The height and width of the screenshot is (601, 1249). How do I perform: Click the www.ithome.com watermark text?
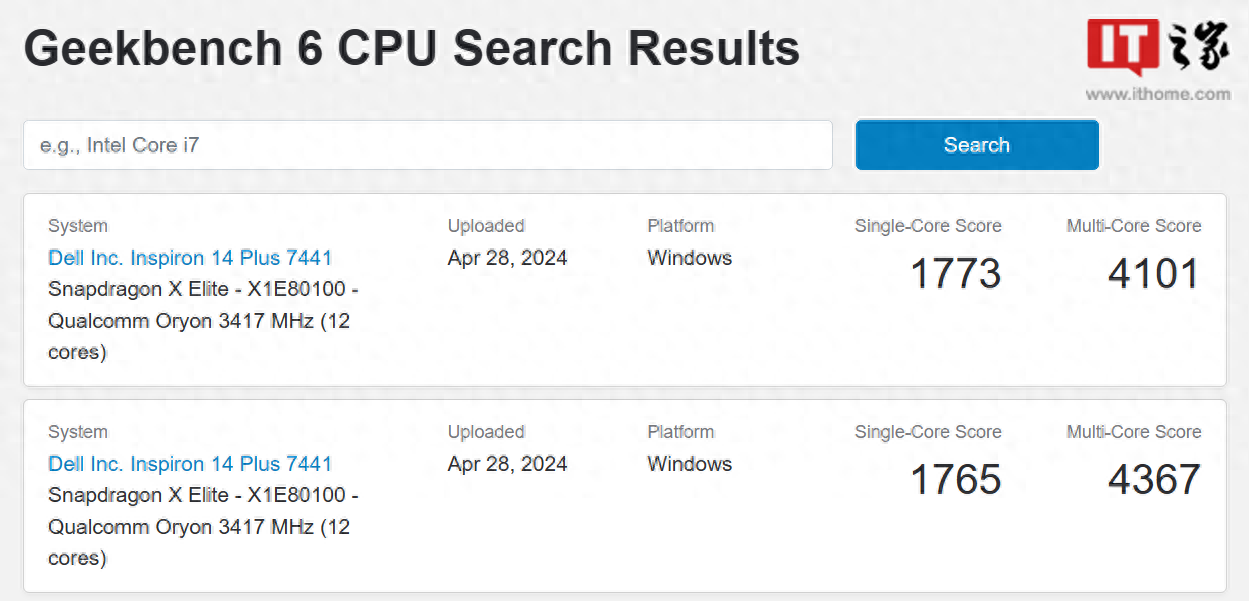tap(1158, 94)
